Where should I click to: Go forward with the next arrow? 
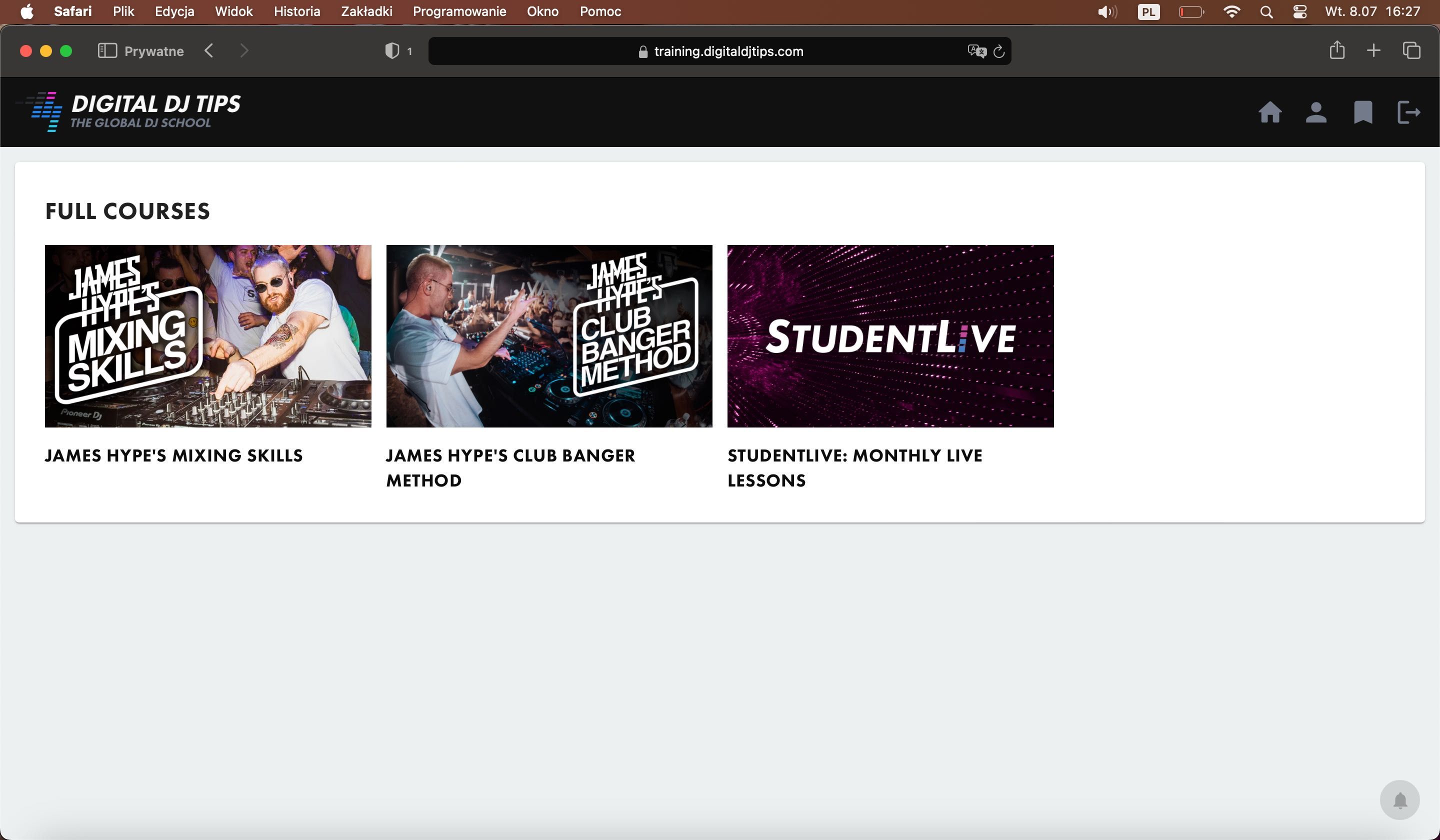[244, 51]
